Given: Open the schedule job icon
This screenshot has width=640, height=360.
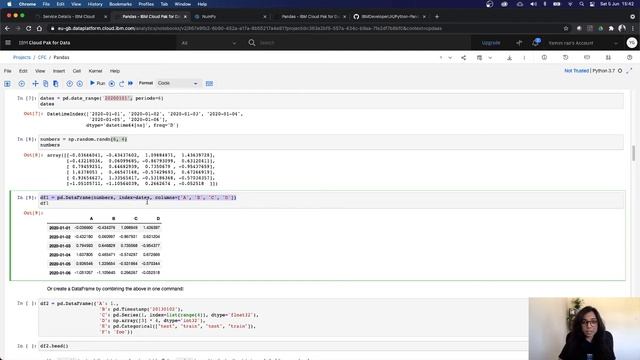Looking at the screenshot, I should tap(480, 58).
